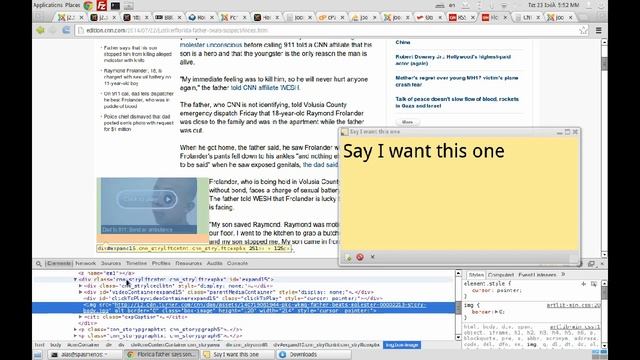640x360 pixels.
Task: Click the new note icon in sticky note
Action: pyautogui.click(x=348, y=257)
